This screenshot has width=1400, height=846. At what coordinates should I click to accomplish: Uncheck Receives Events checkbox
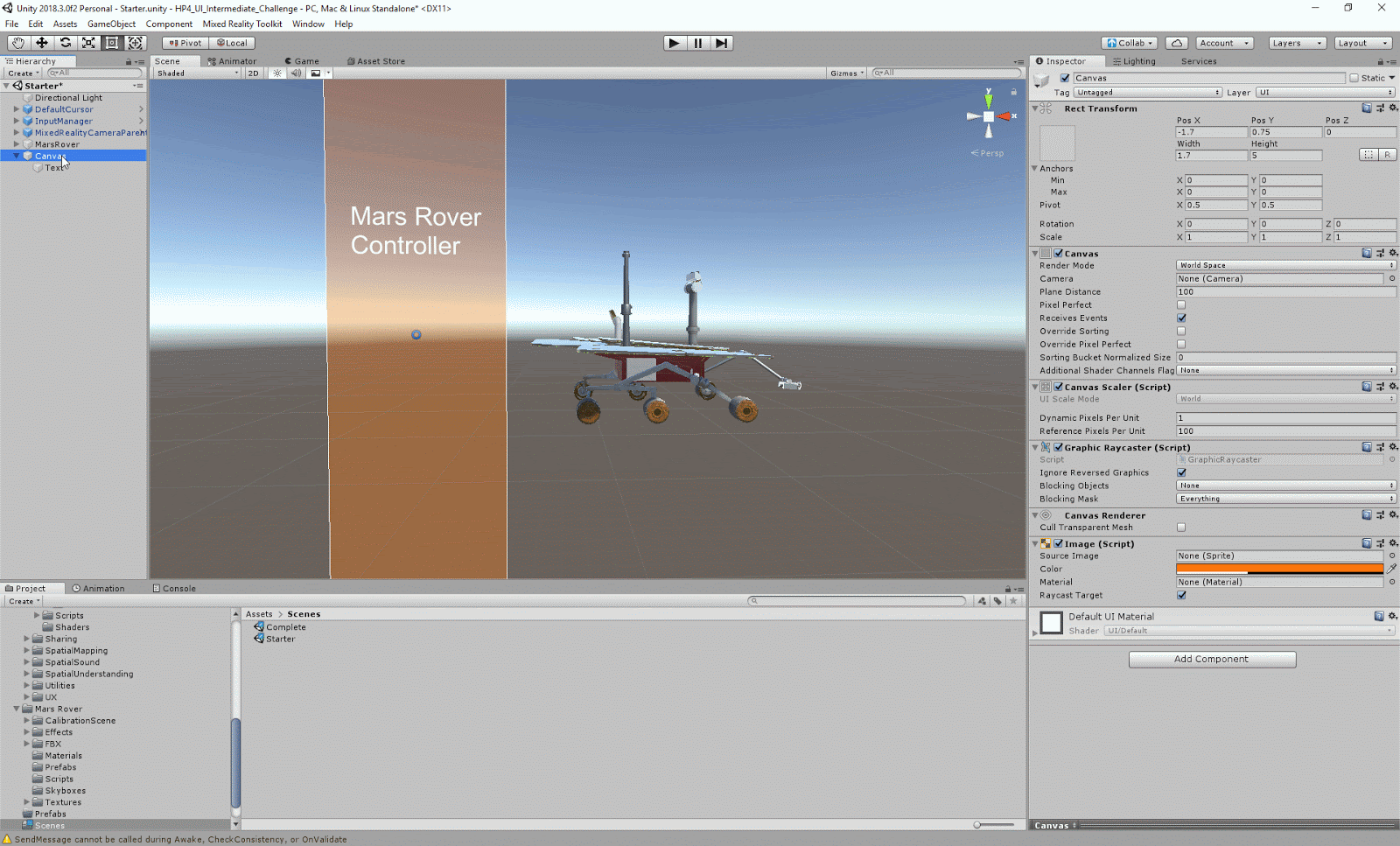click(x=1181, y=318)
